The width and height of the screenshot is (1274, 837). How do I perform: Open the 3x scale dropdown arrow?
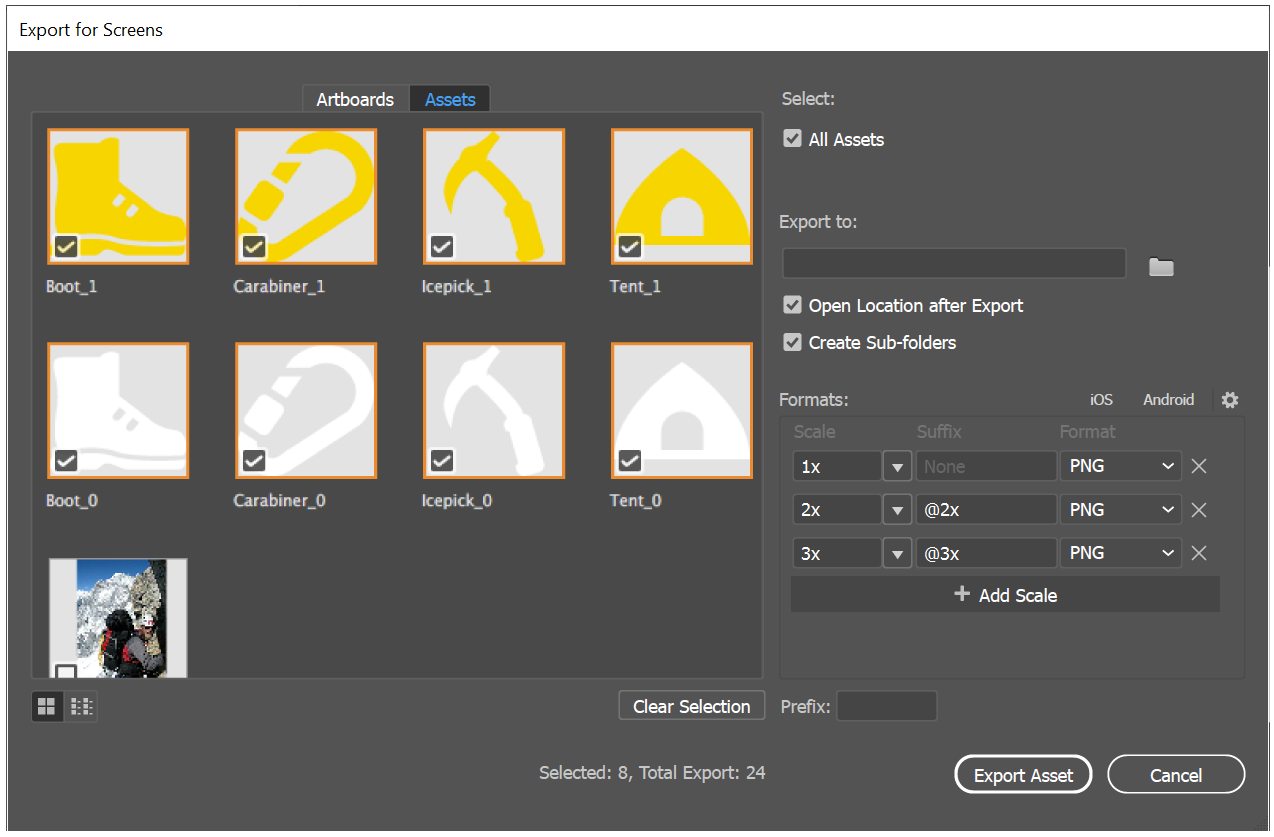(x=897, y=553)
